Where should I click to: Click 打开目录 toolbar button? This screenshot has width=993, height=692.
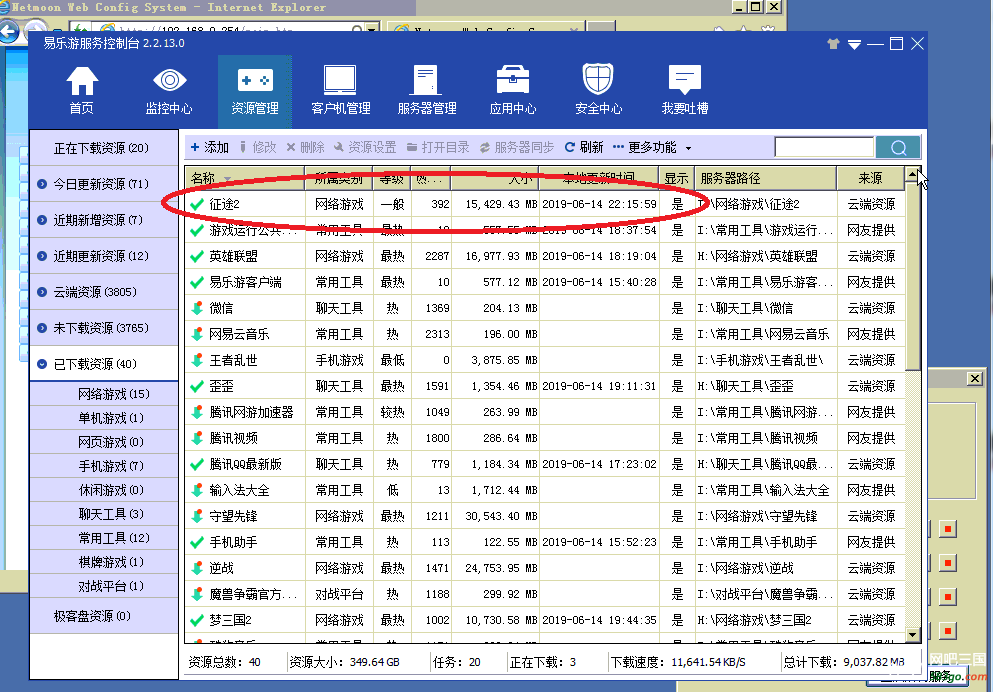tap(438, 148)
